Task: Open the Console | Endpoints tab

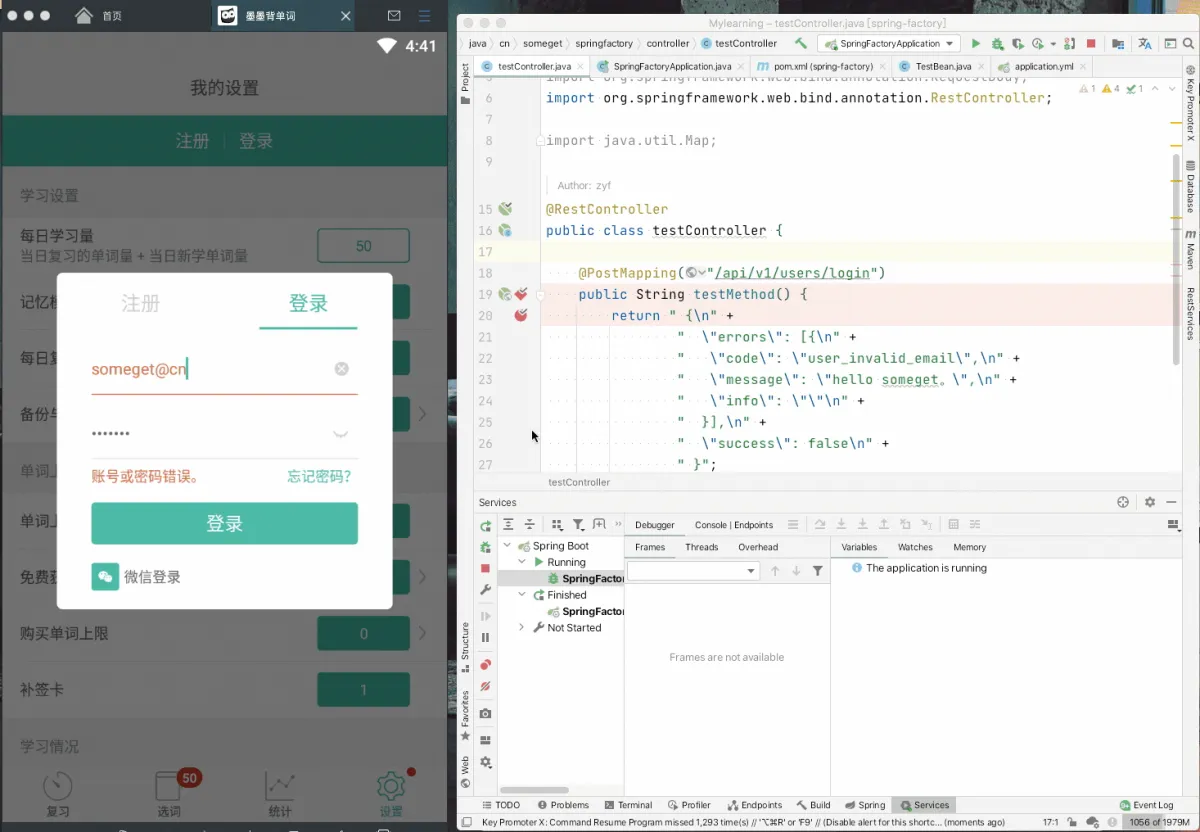Action: (x=733, y=525)
